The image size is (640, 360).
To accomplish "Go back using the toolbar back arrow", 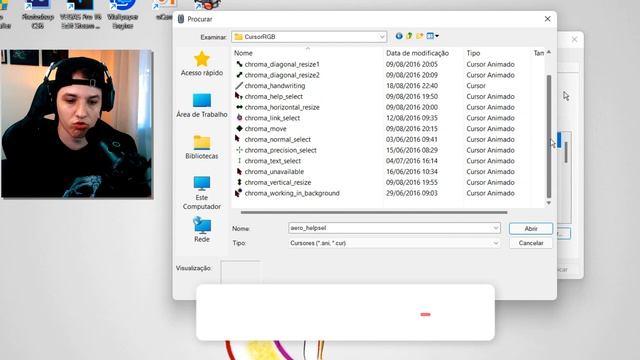I will (x=399, y=36).
